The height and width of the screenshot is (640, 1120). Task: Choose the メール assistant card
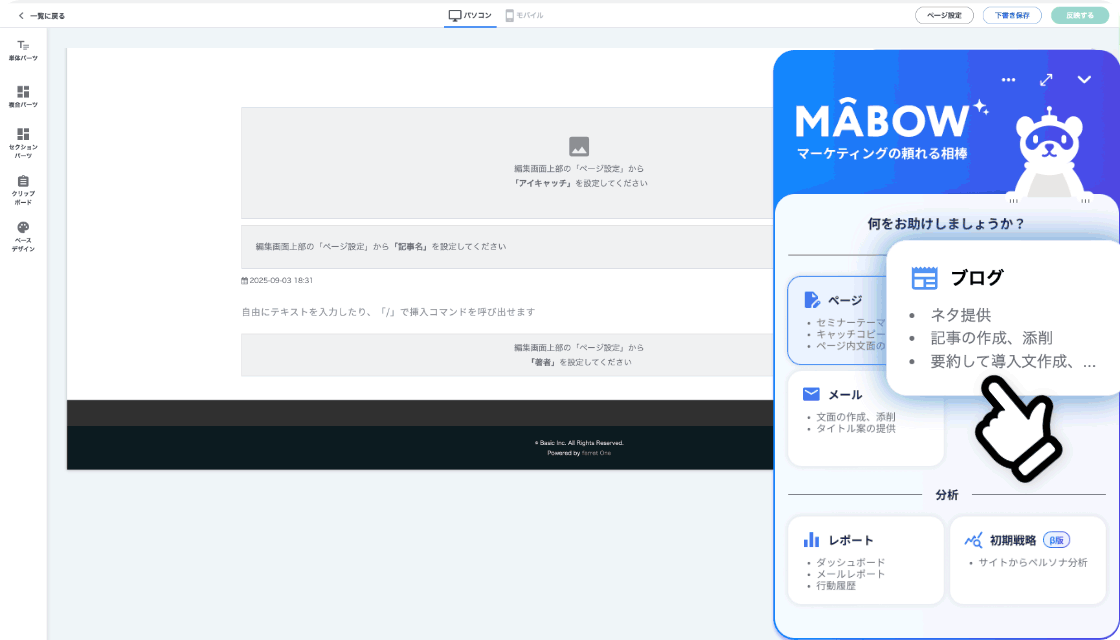point(865,417)
